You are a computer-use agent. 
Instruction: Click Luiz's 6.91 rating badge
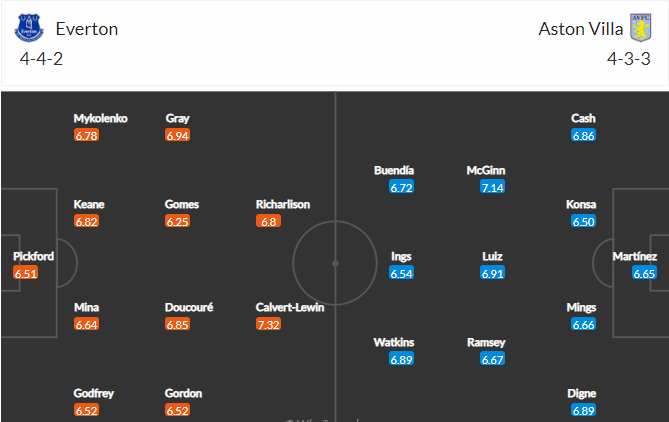[x=492, y=273]
